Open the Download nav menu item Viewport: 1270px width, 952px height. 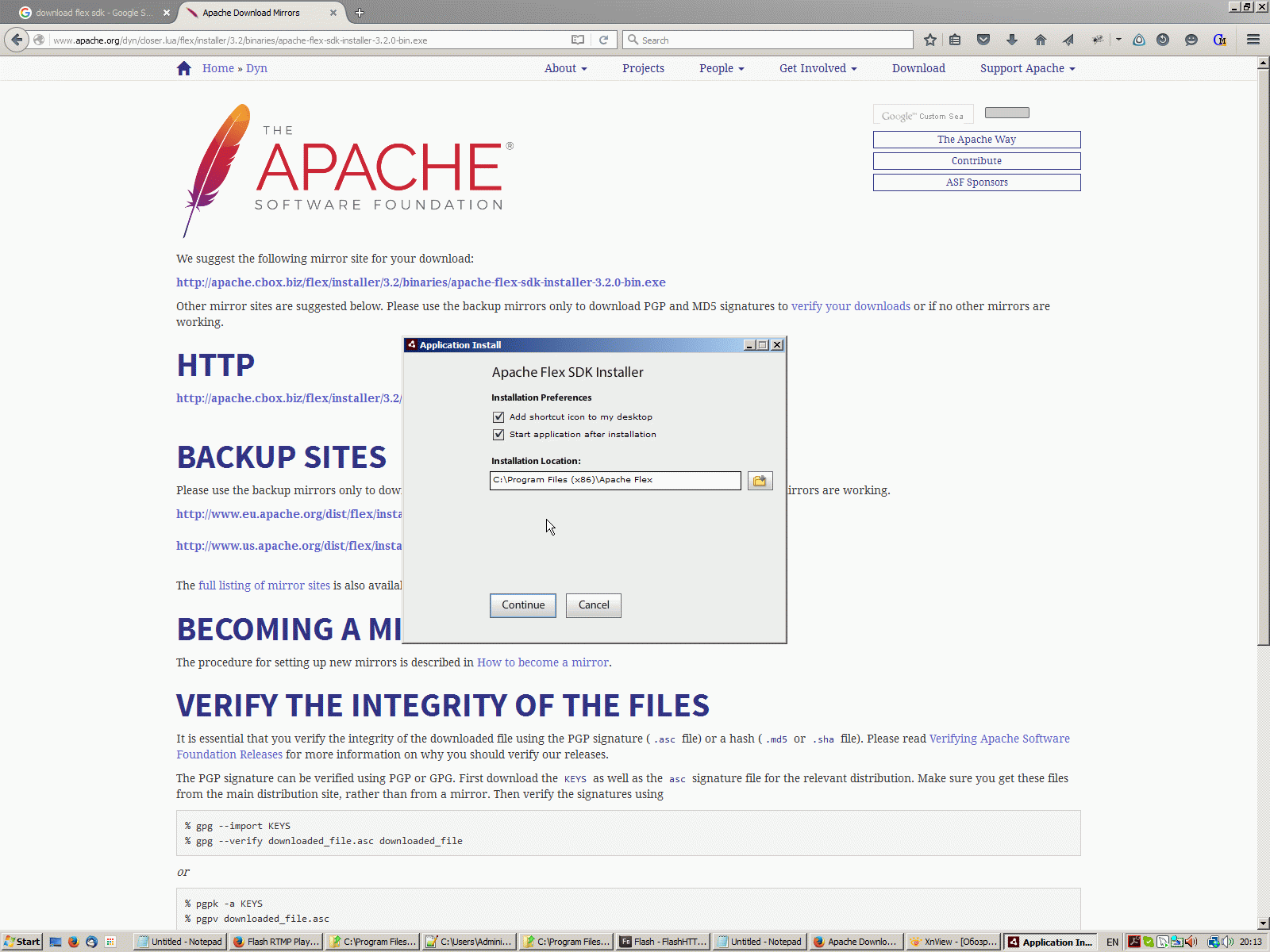click(918, 68)
